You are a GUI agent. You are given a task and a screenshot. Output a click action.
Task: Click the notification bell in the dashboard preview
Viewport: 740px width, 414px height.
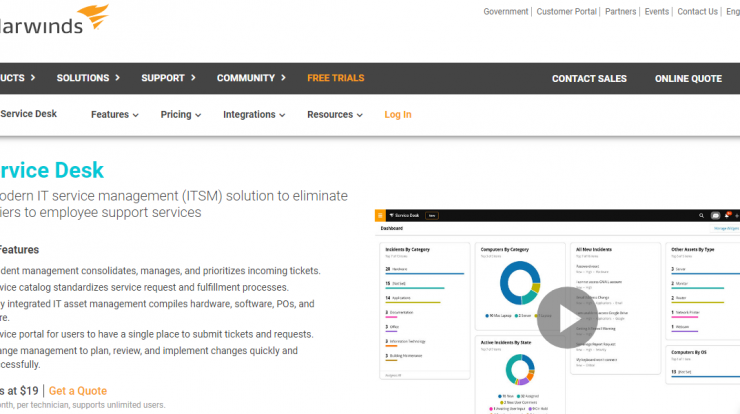pos(727,215)
